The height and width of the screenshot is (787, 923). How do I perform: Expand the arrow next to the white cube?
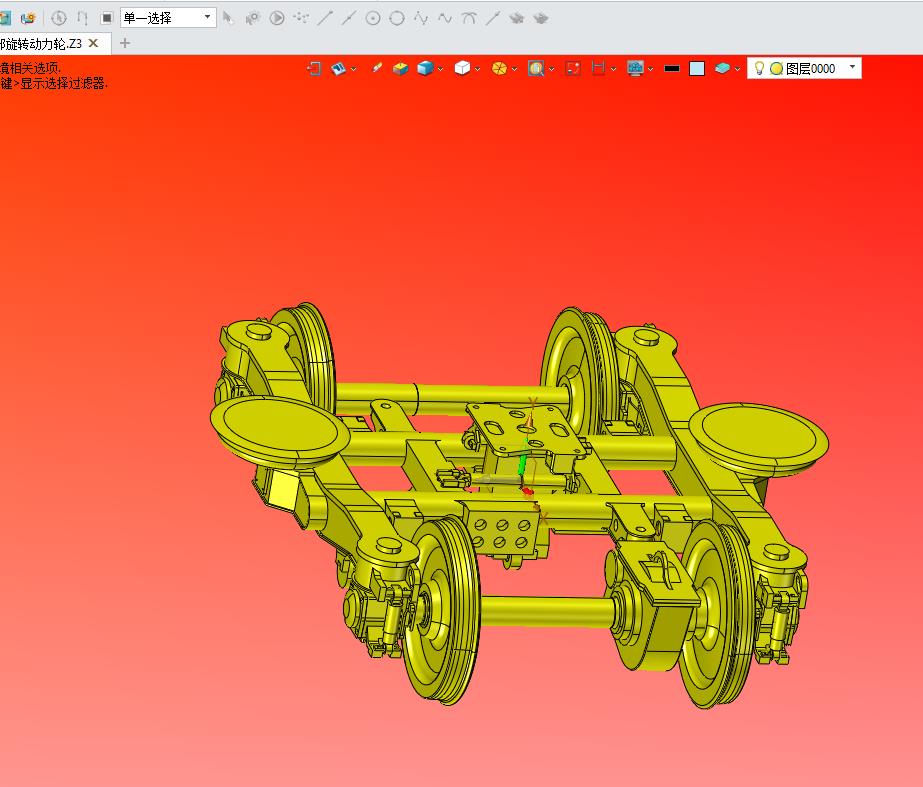coord(478,69)
